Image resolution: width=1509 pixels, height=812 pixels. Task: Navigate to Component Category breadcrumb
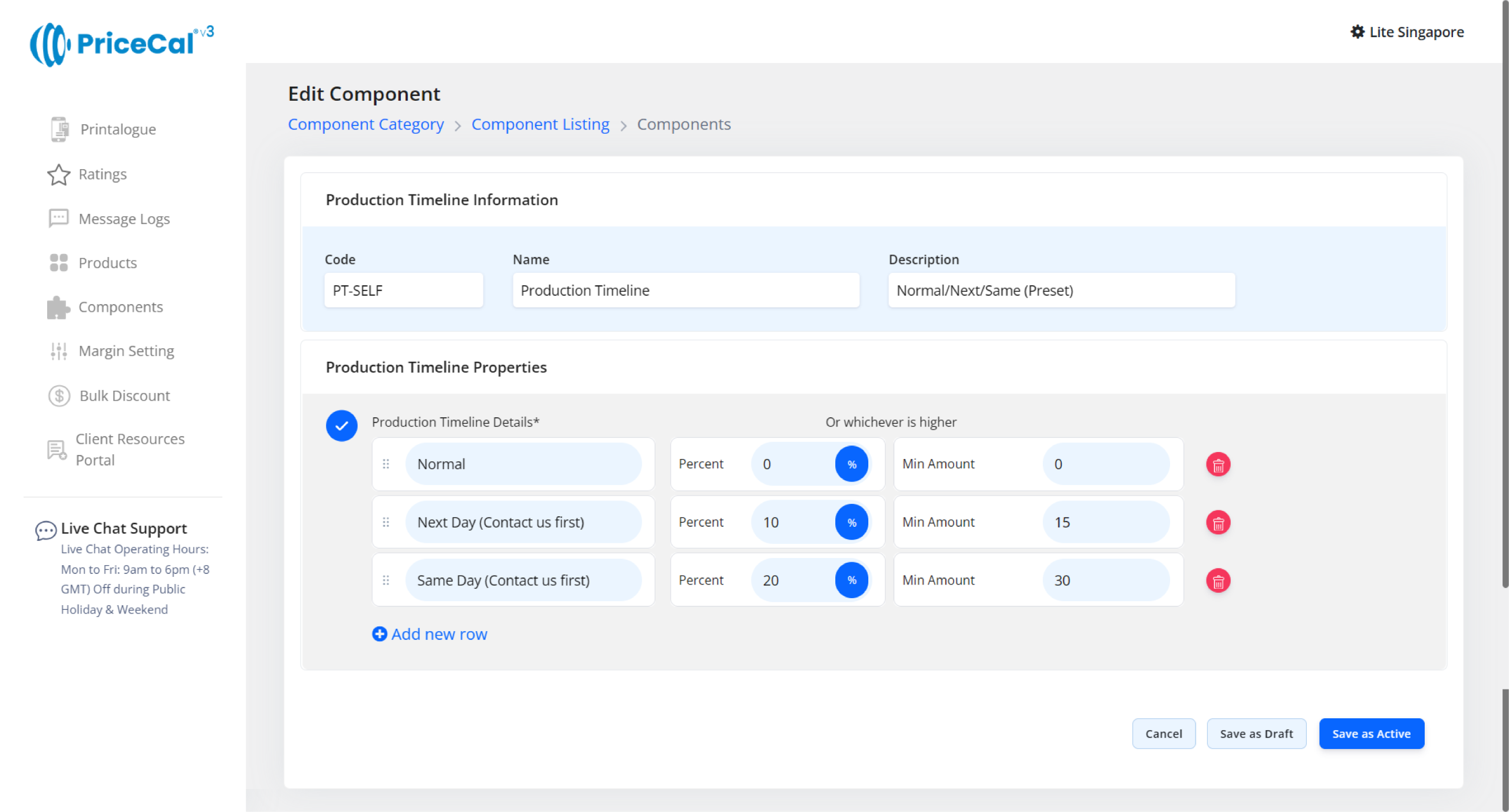(x=365, y=124)
